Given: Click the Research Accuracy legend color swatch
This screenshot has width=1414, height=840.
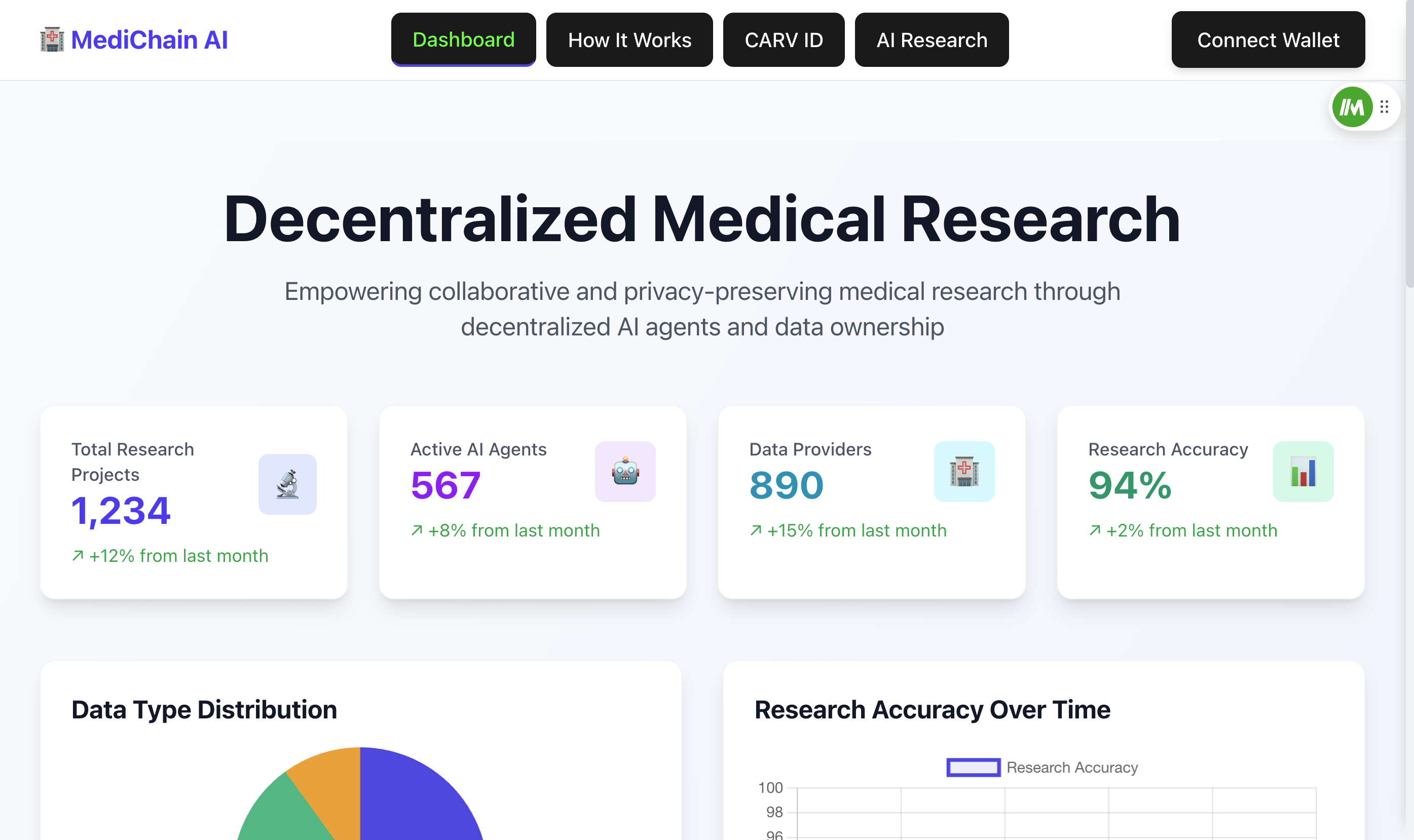Looking at the screenshot, I should click(x=973, y=768).
